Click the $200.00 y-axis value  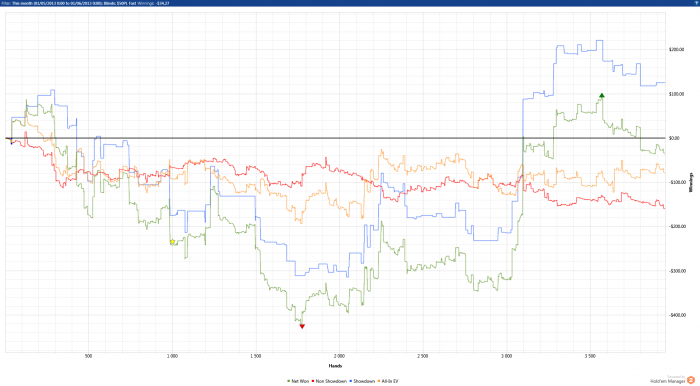click(x=676, y=49)
